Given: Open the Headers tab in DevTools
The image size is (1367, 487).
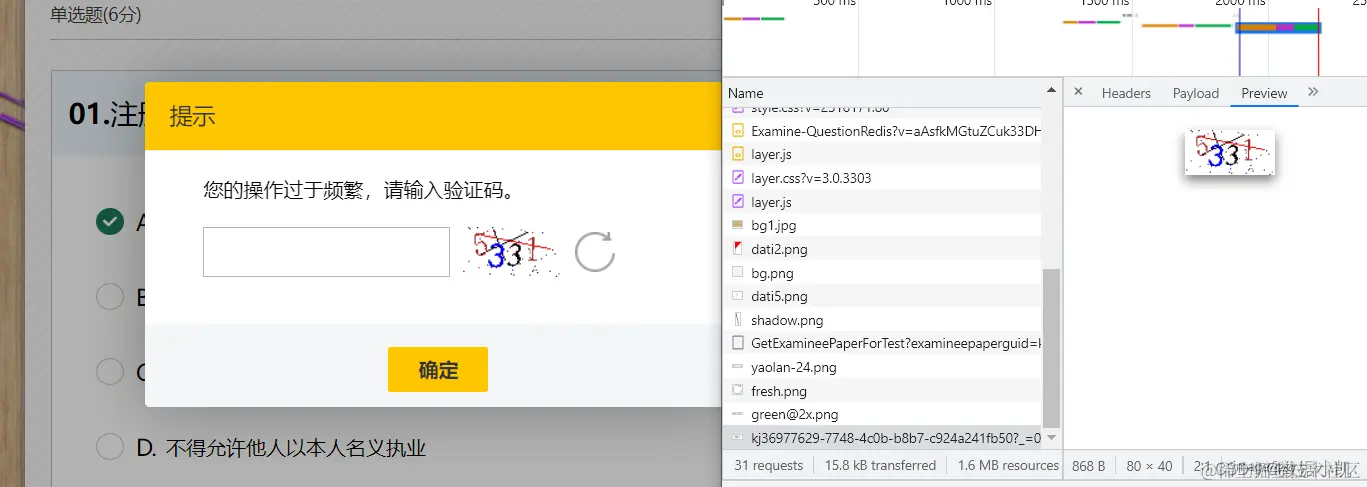Looking at the screenshot, I should [x=1126, y=93].
